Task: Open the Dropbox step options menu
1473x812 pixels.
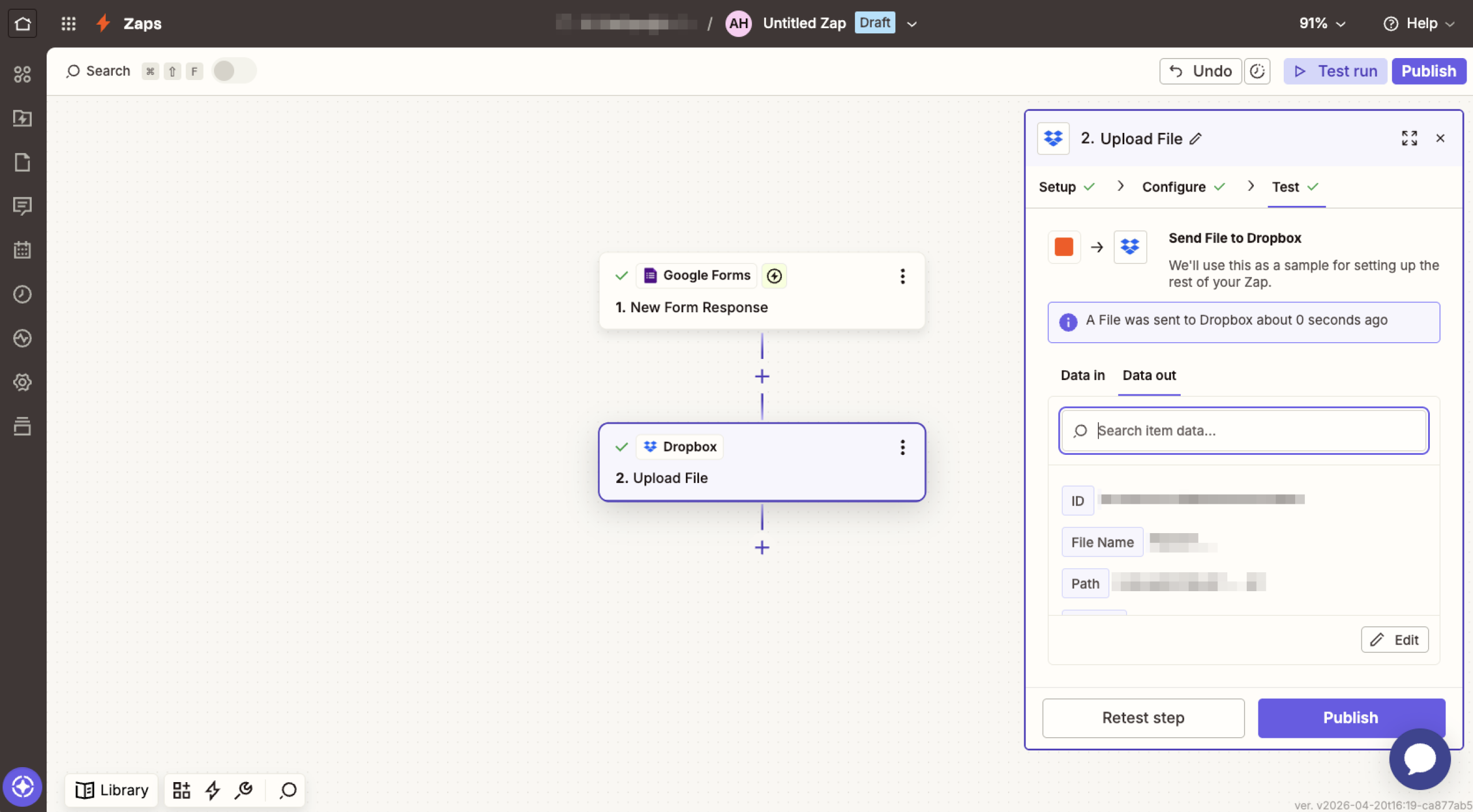Action: [902, 447]
